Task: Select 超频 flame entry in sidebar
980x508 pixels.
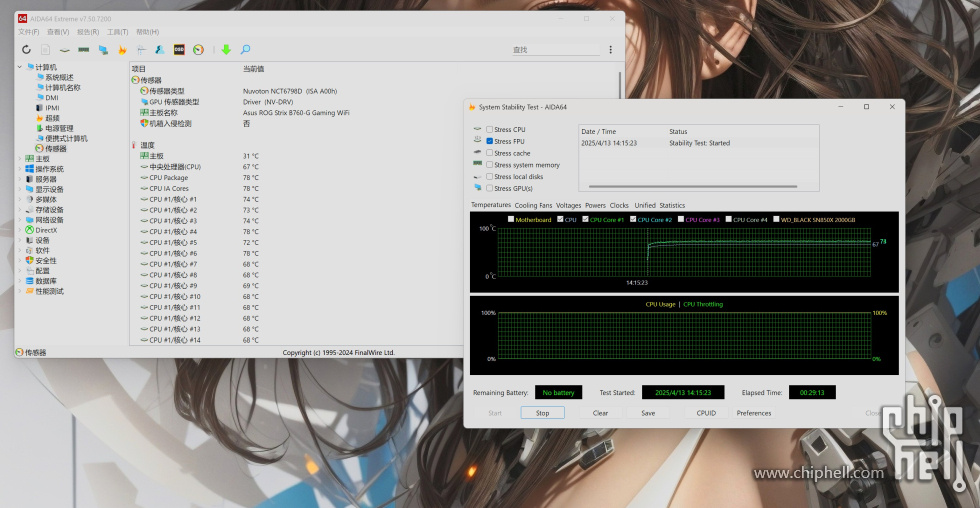Action: click(x=52, y=118)
